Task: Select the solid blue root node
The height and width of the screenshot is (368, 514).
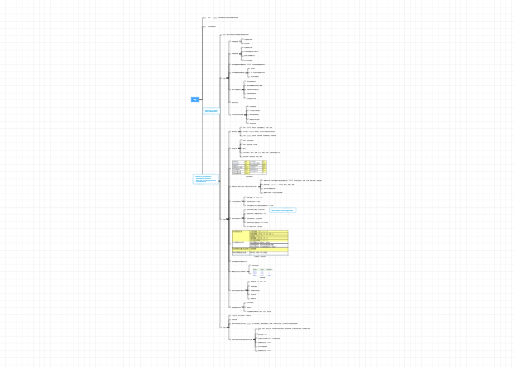Action: (195, 99)
